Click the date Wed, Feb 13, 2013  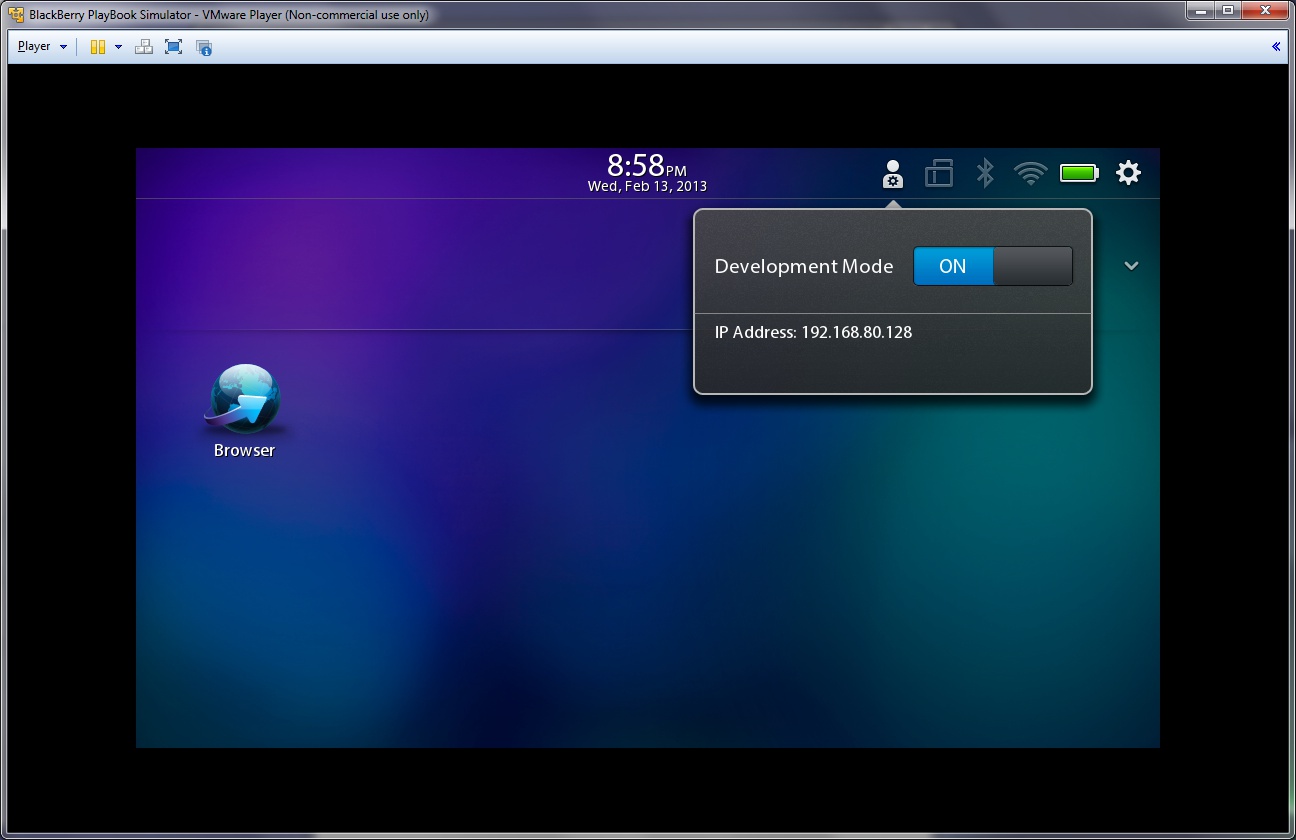tap(647, 187)
